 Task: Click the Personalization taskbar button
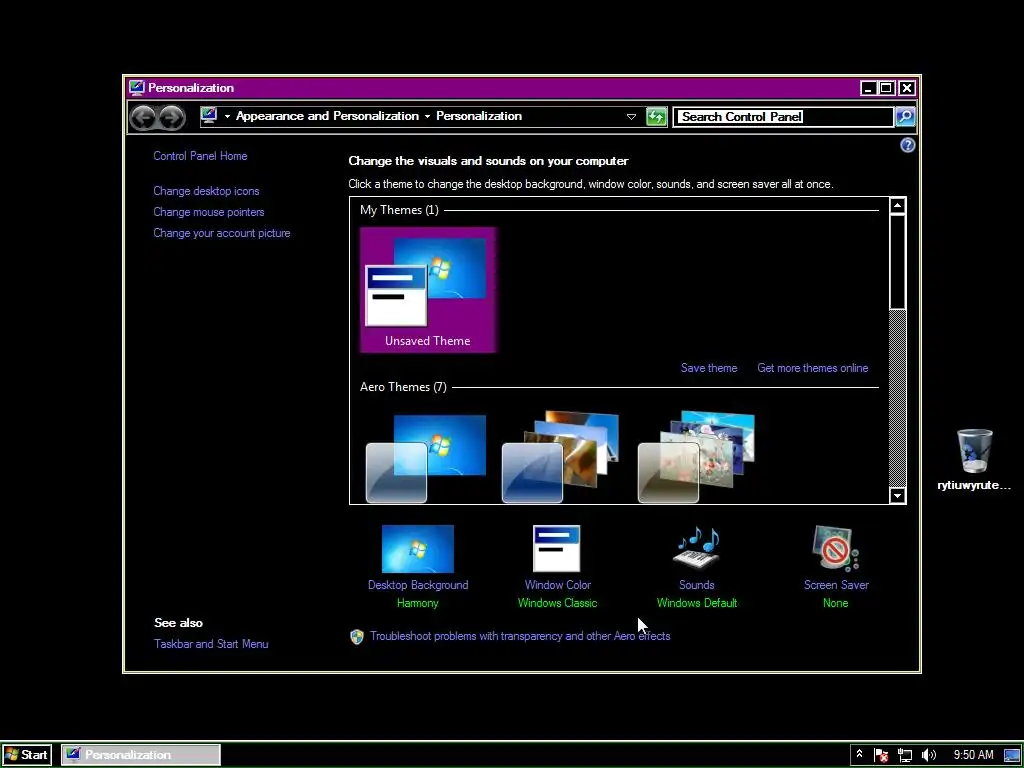[x=141, y=755]
